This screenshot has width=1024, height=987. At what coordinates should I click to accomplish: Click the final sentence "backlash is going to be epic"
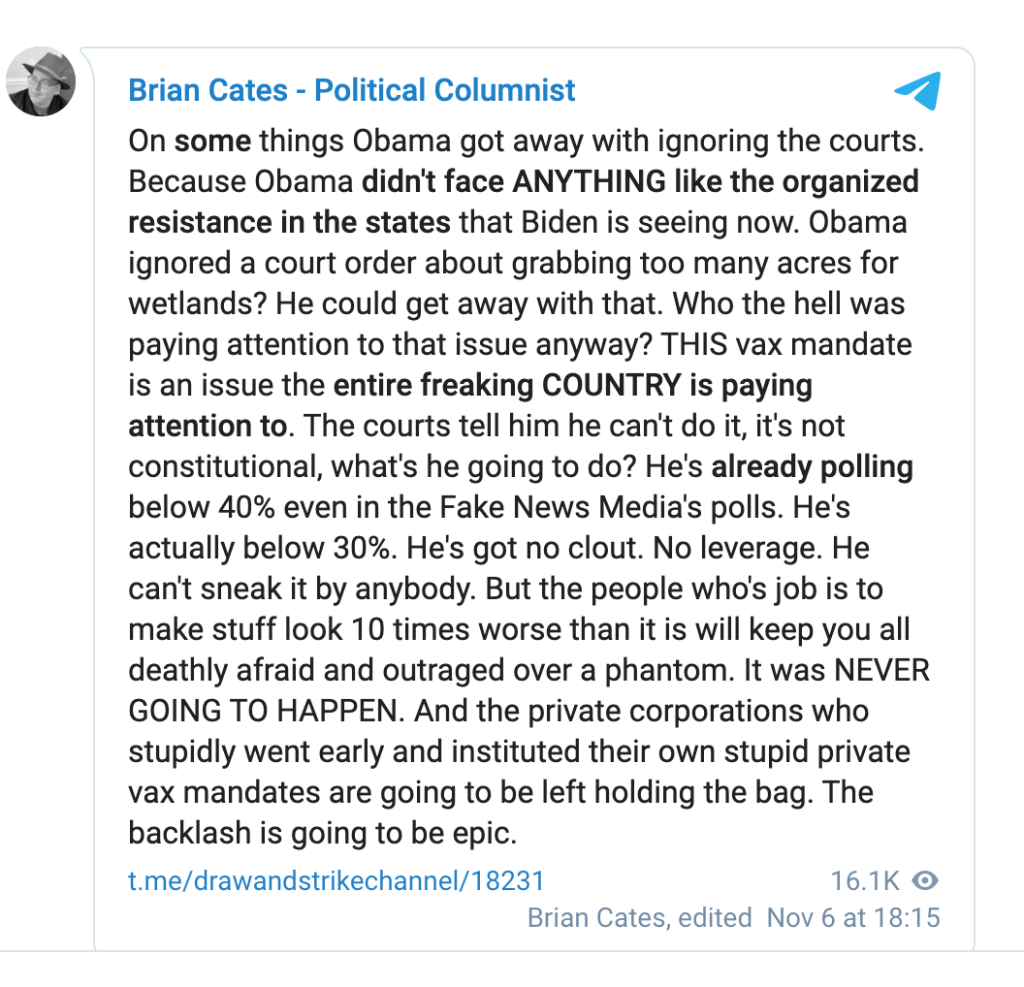(x=322, y=833)
